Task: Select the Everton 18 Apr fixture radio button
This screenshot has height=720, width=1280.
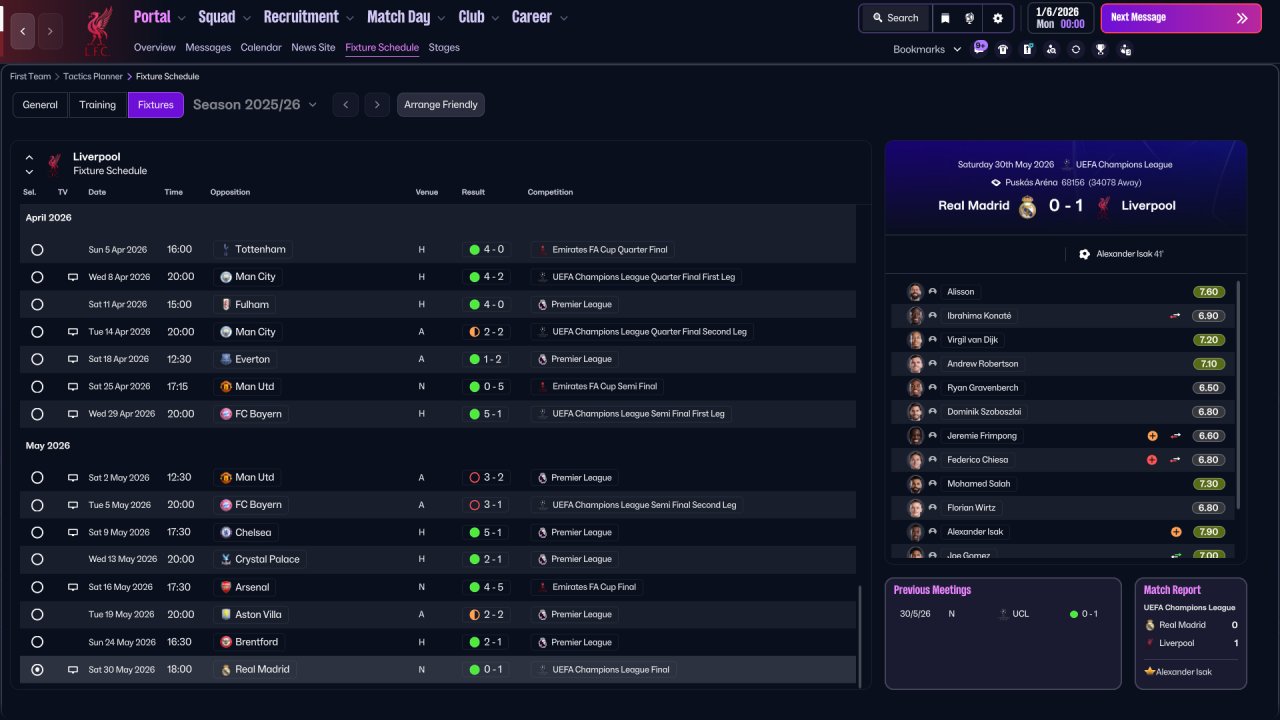Action: click(x=37, y=359)
